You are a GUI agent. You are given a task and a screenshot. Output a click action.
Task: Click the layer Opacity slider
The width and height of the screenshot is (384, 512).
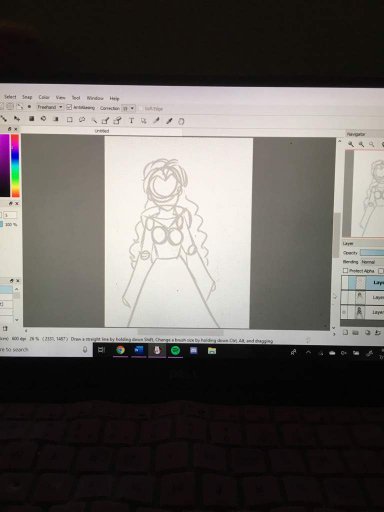coord(372,253)
